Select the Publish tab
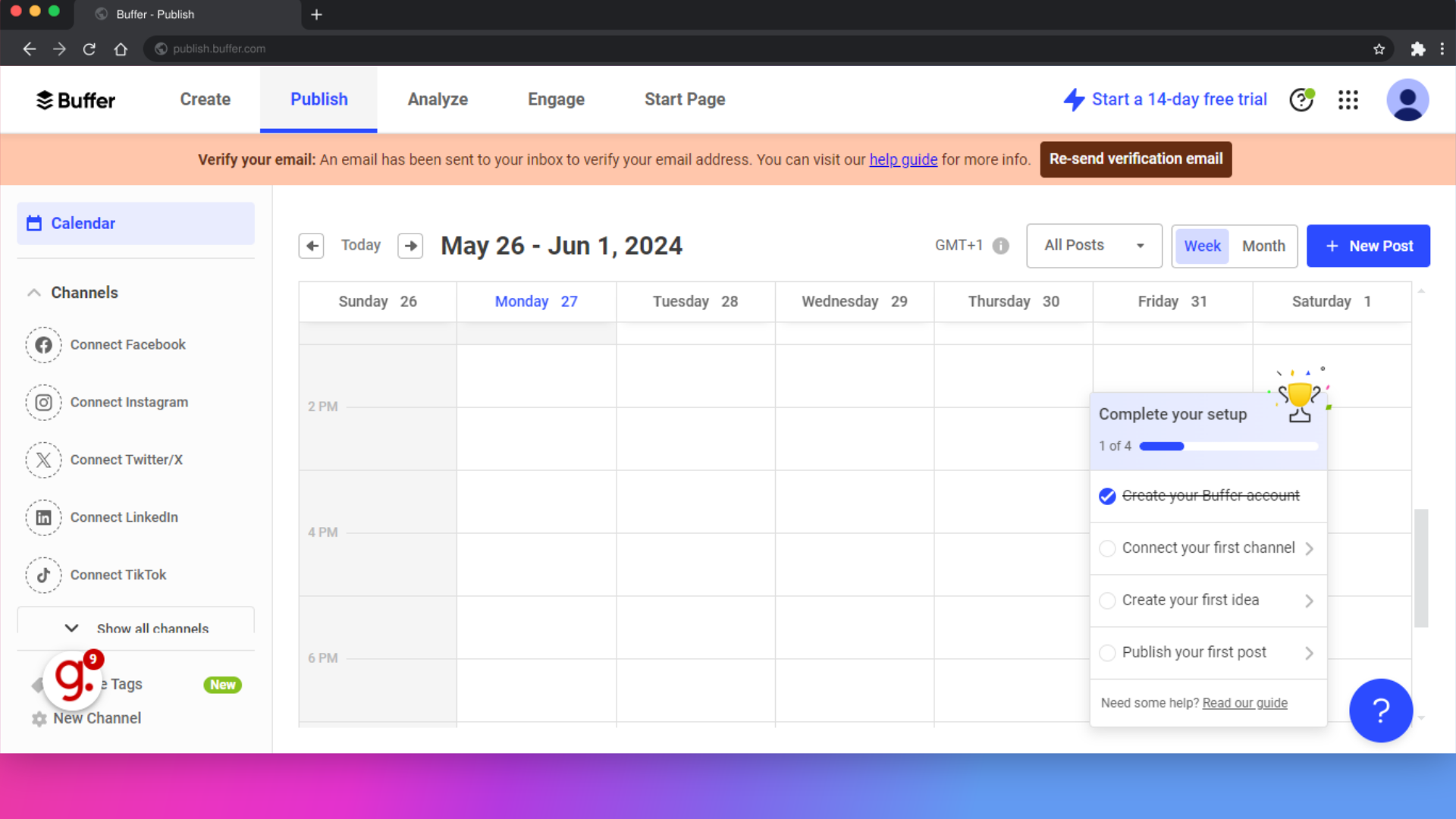Viewport: 1456px width, 819px height. point(318,99)
